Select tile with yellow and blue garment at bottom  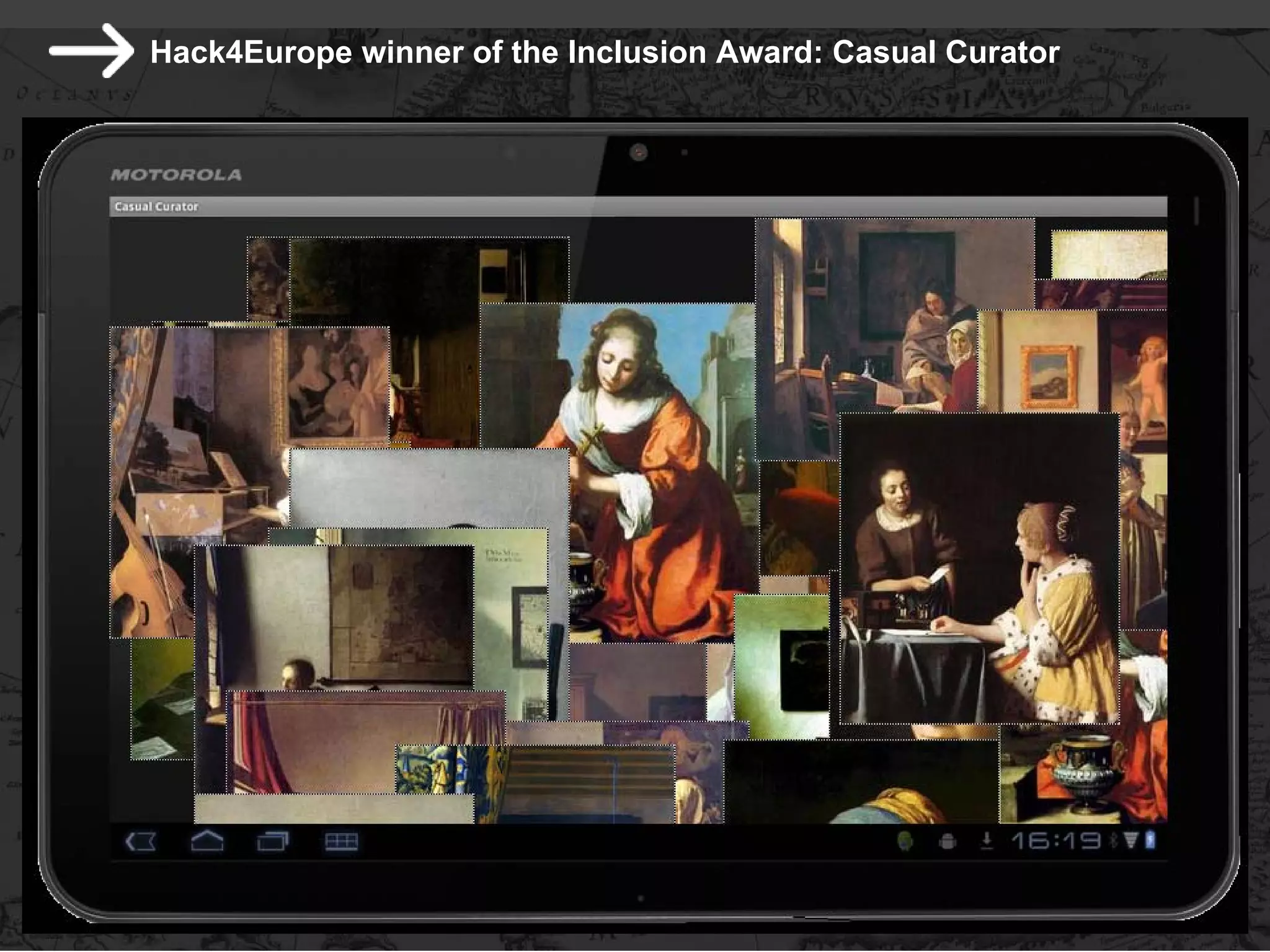pos(861,782)
